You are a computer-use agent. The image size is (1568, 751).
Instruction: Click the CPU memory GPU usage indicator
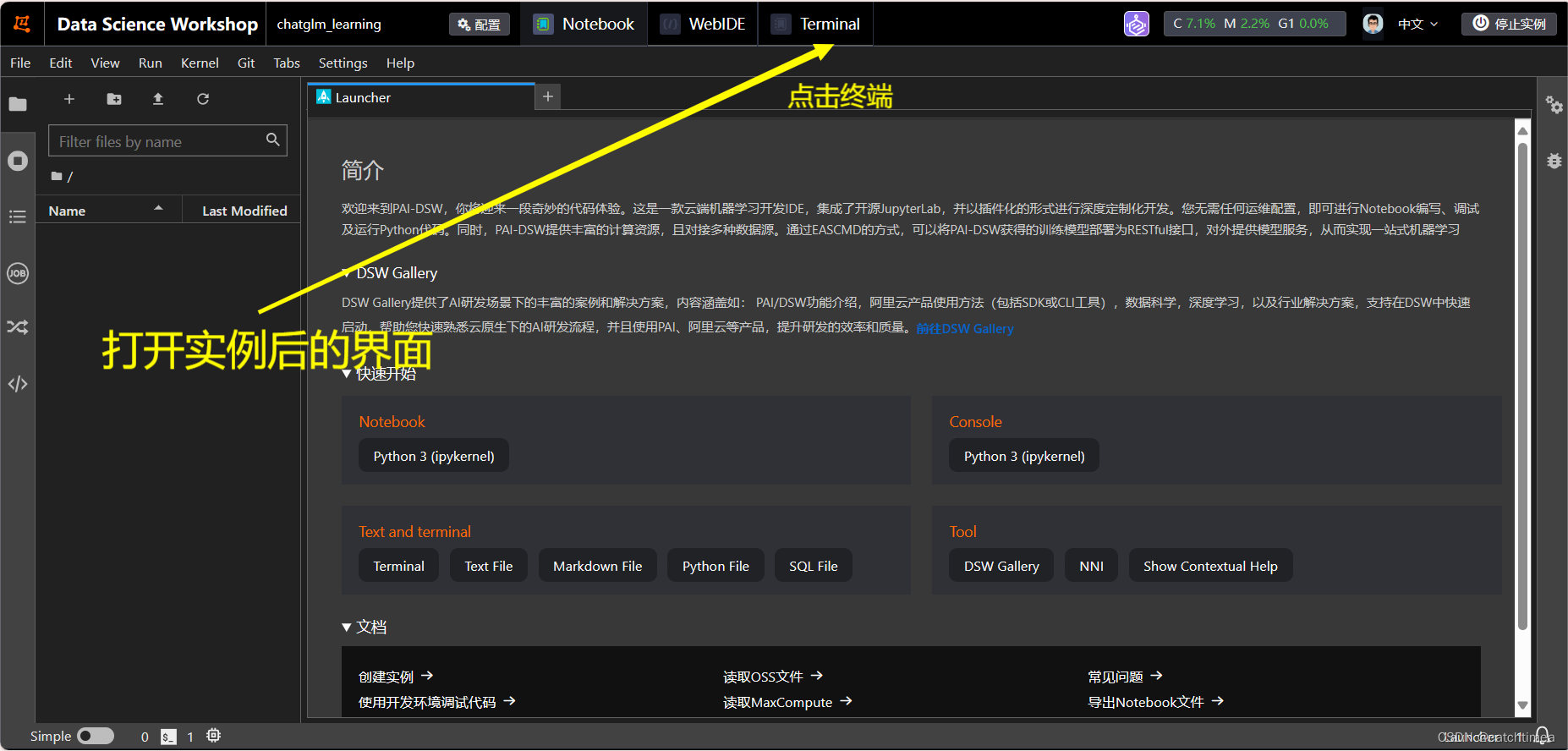tap(1254, 24)
